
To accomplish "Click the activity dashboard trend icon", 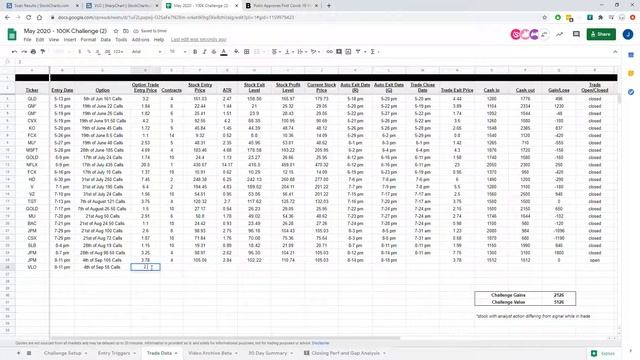I will click(x=560, y=34).
